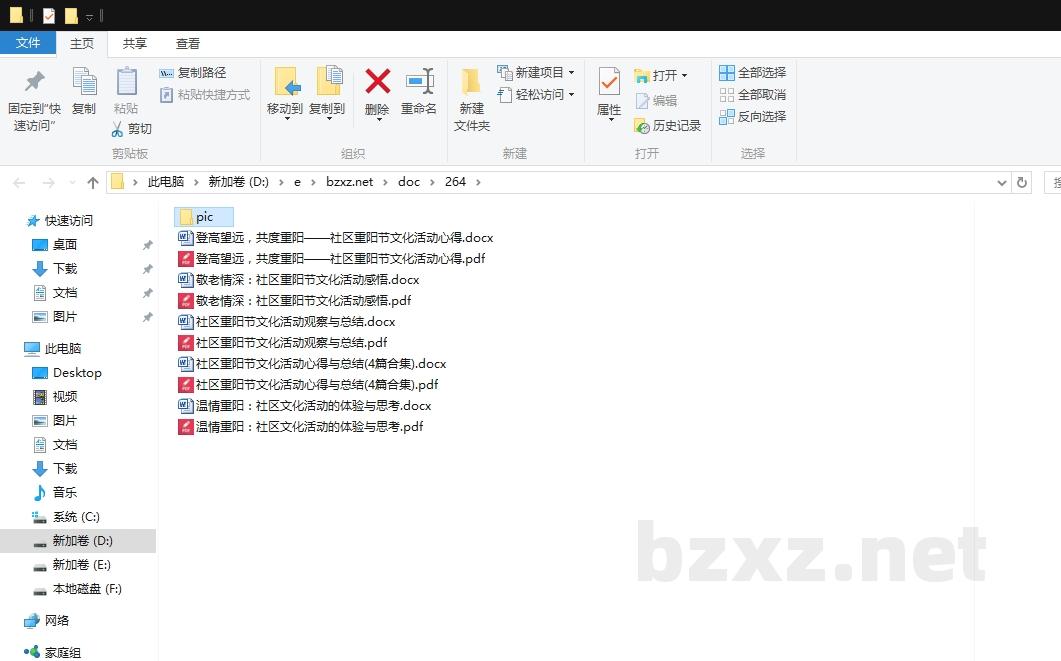Click Select None (全部取消)
This screenshot has width=1061, height=661.
[x=727, y=95]
